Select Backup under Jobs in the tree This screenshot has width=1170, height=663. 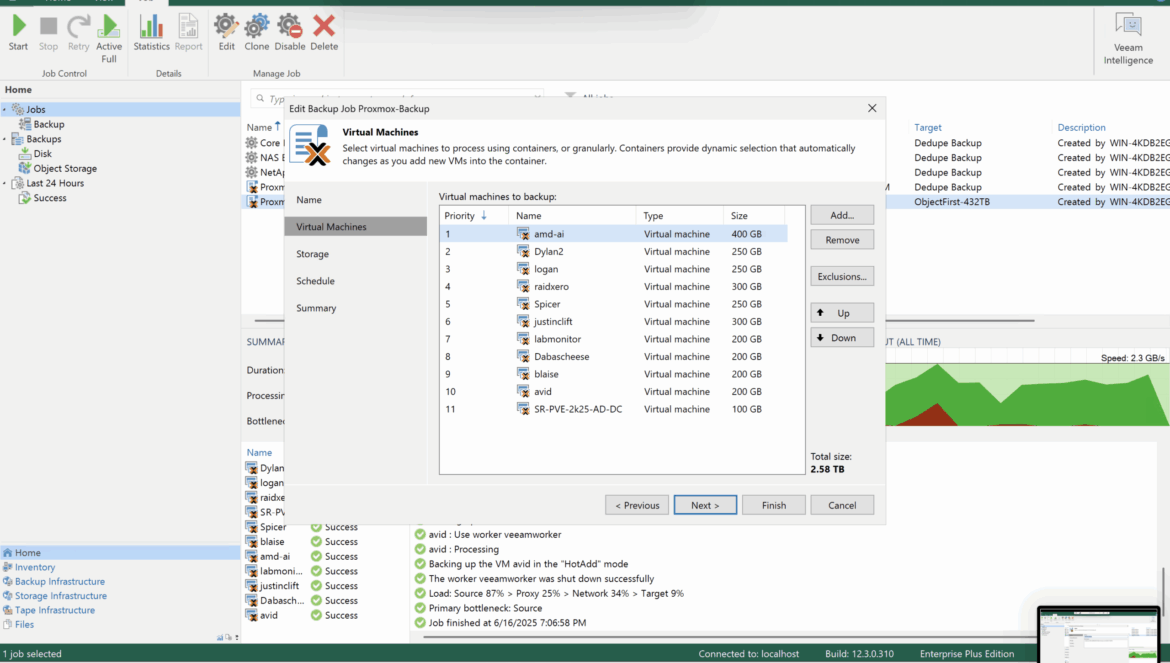tap(49, 125)
